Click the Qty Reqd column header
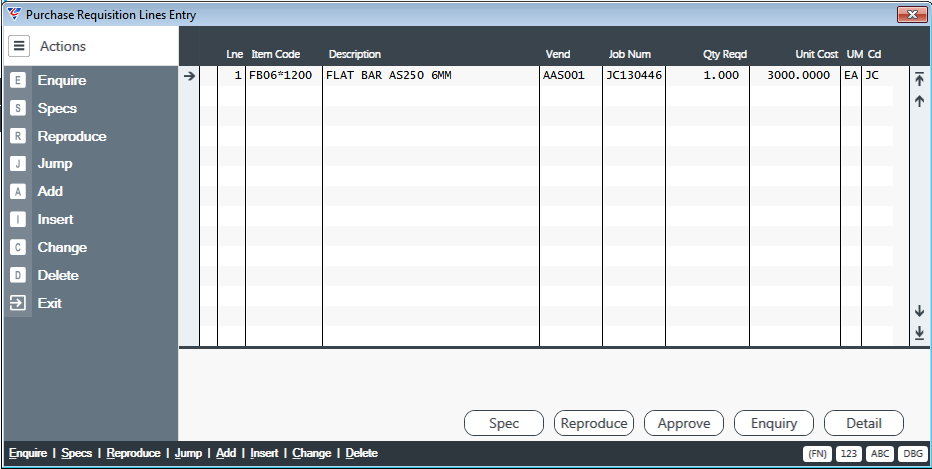Screen dimensions: 932x469 tap(725, 54)
